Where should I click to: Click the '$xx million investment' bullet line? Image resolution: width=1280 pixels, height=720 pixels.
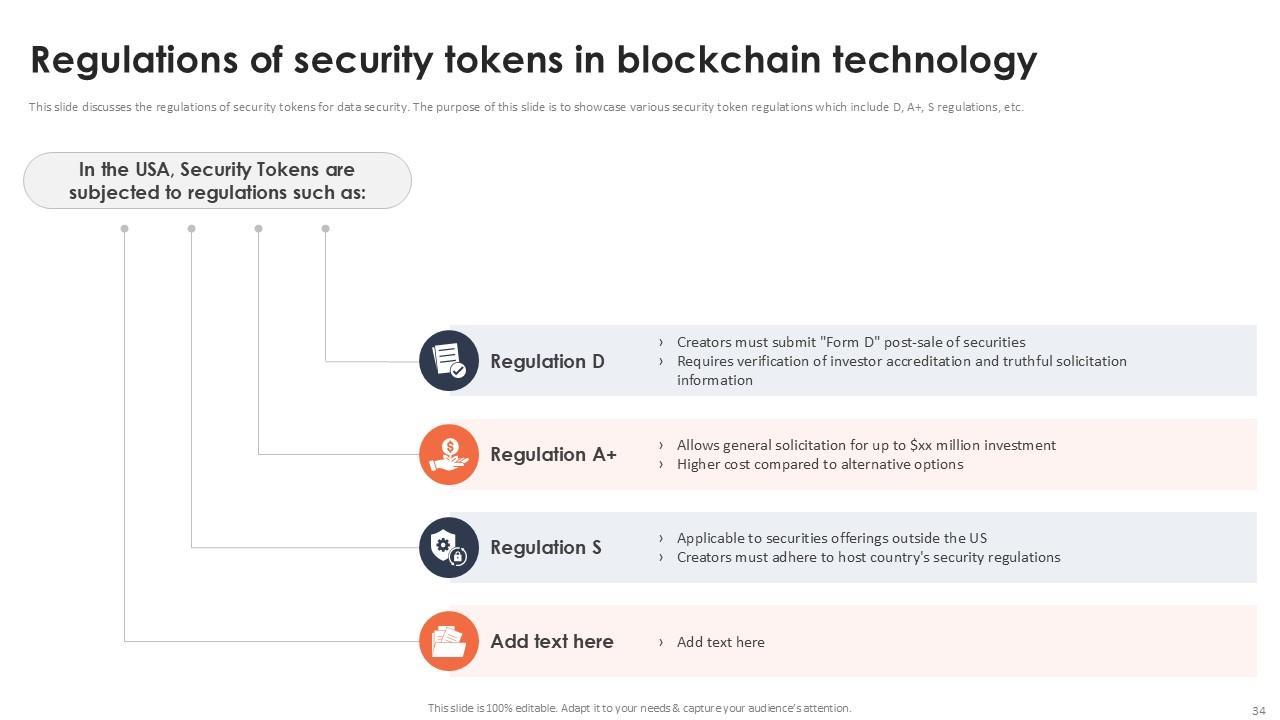click(x=865, y=445)
